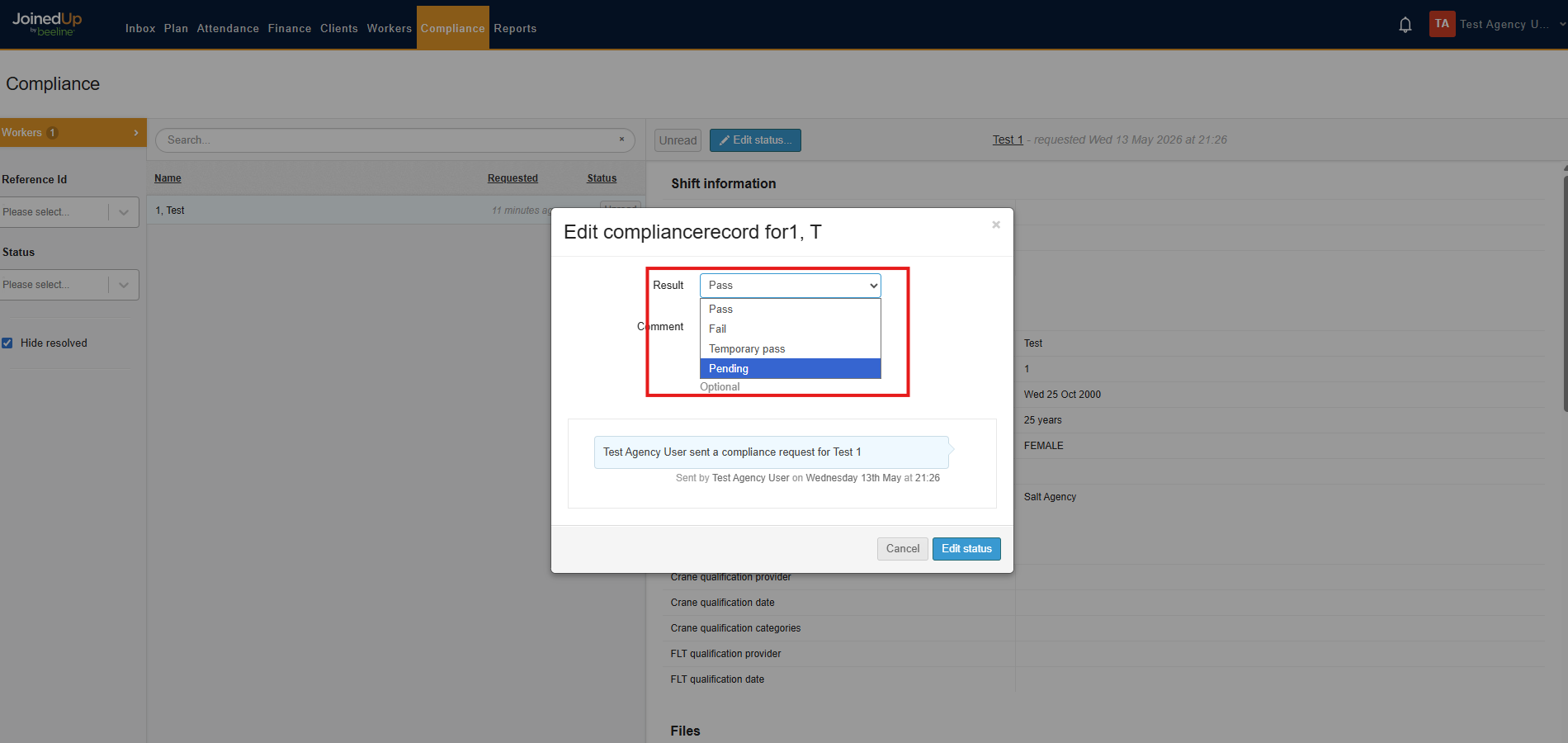Screen dimensions: 1568x743
Task: Sort by the Requested column
Action: tap(512, 178)
